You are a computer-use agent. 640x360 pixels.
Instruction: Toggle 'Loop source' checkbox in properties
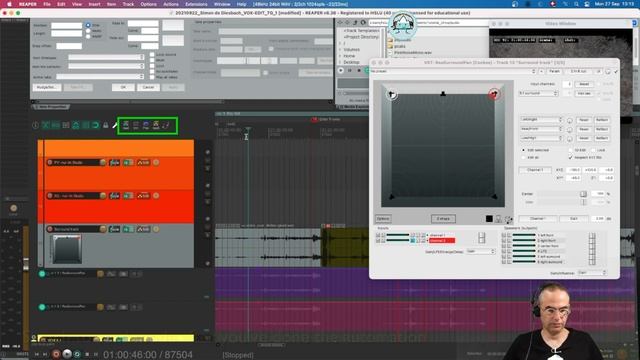click(152, 54)
